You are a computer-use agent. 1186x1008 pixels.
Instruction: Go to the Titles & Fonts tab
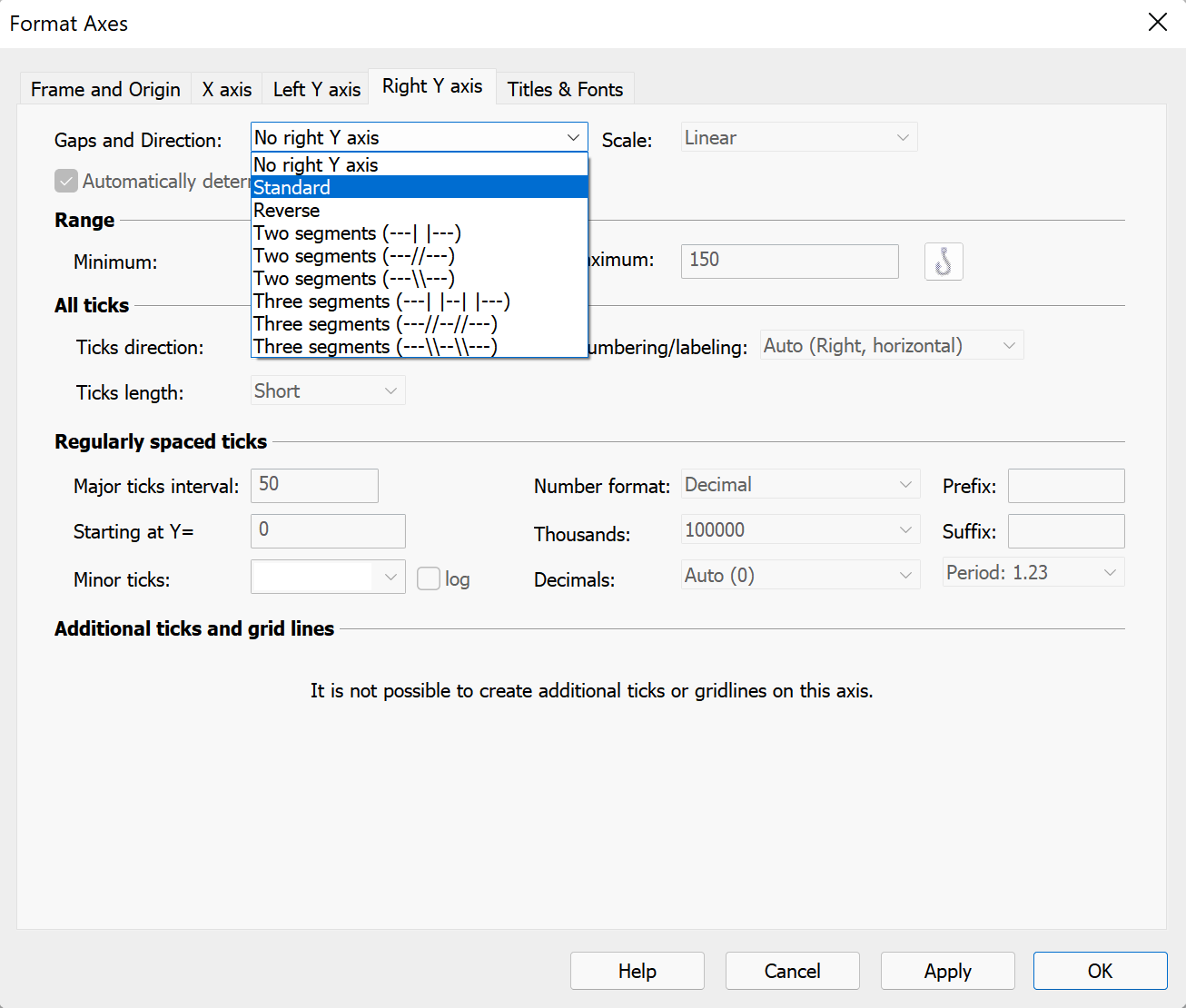(565, 89)
